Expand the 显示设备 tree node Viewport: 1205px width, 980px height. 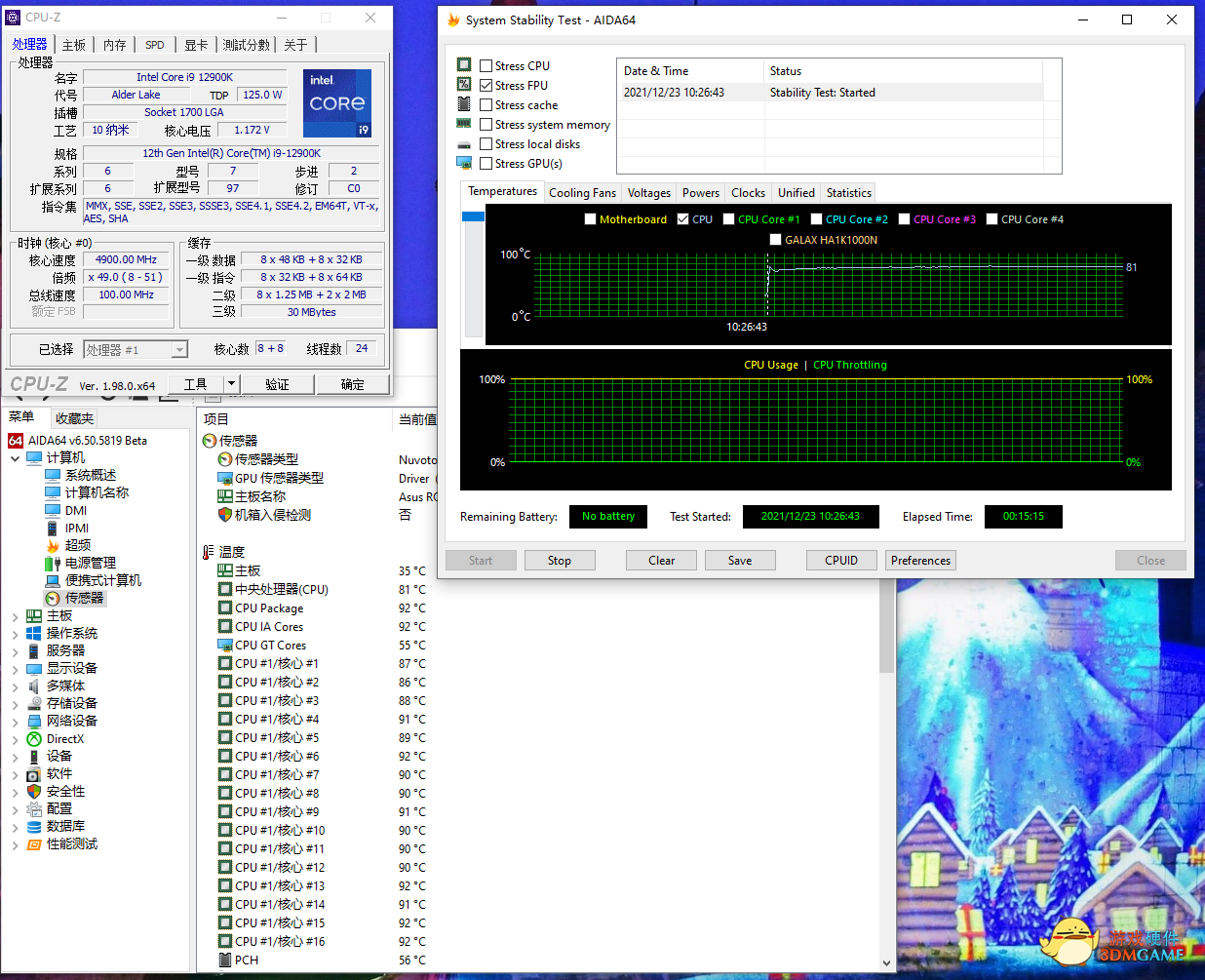(x=15, y=669)
